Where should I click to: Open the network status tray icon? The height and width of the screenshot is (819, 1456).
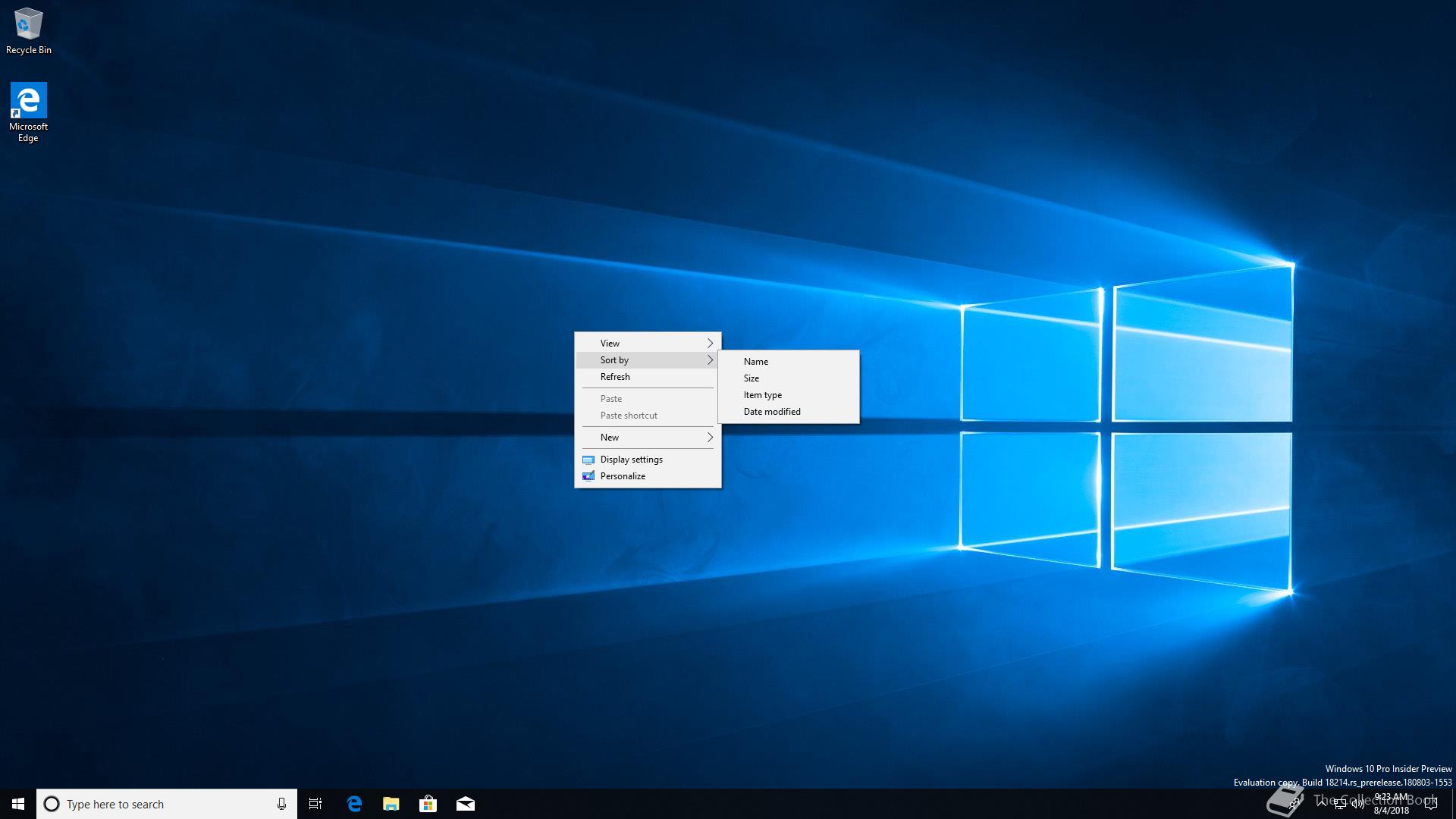[1340, 804]
